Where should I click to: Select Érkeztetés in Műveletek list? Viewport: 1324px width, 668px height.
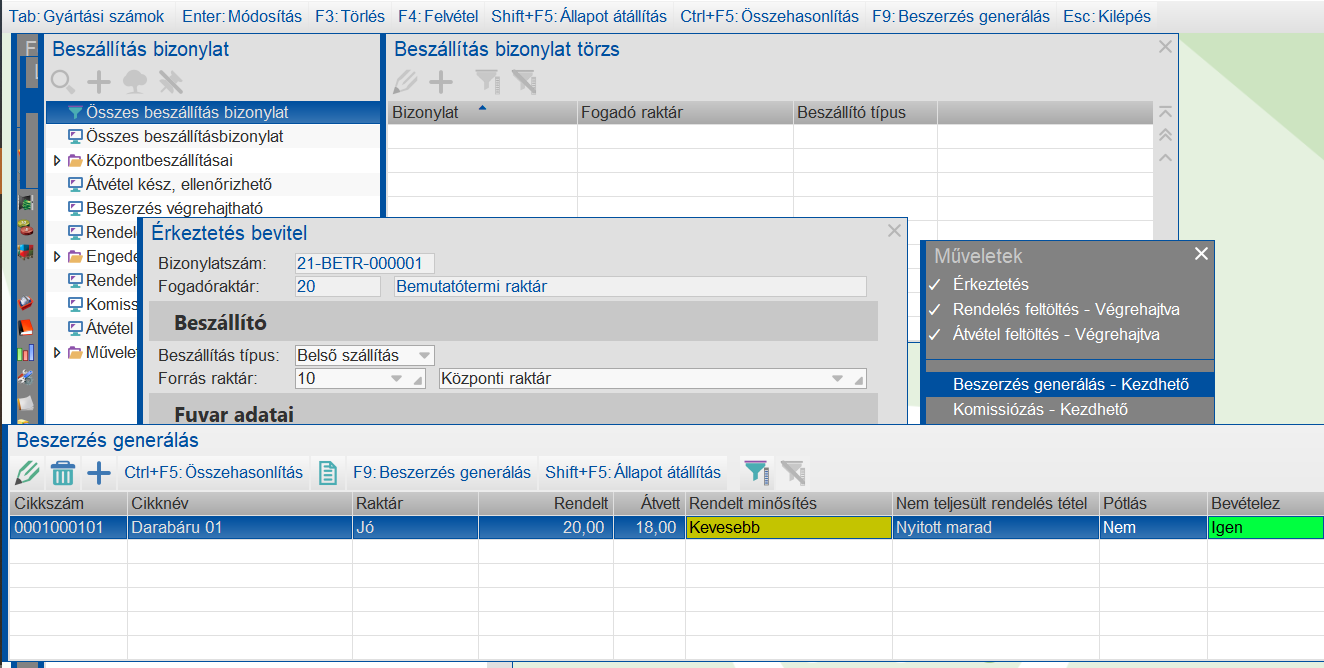(x=1070, y=284)
